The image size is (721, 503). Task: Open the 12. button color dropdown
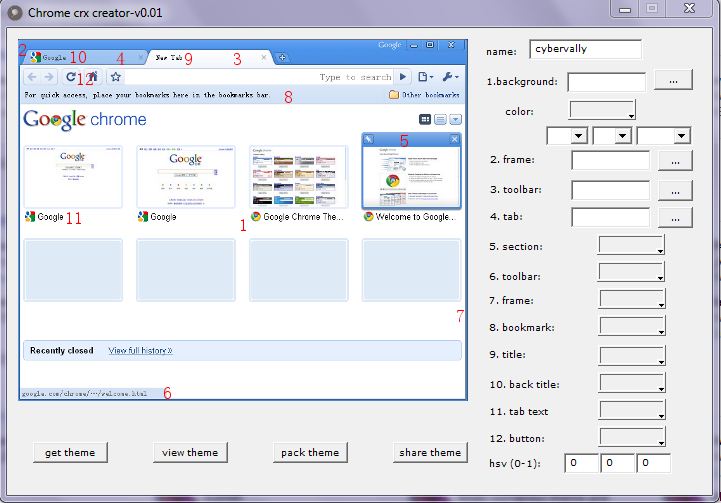pos(632,437)
